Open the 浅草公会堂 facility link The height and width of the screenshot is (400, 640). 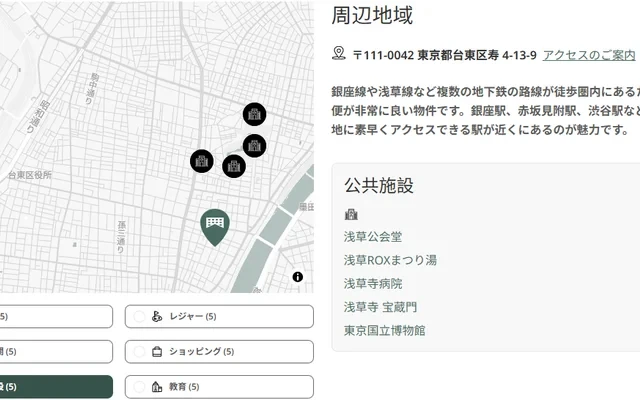373,237
